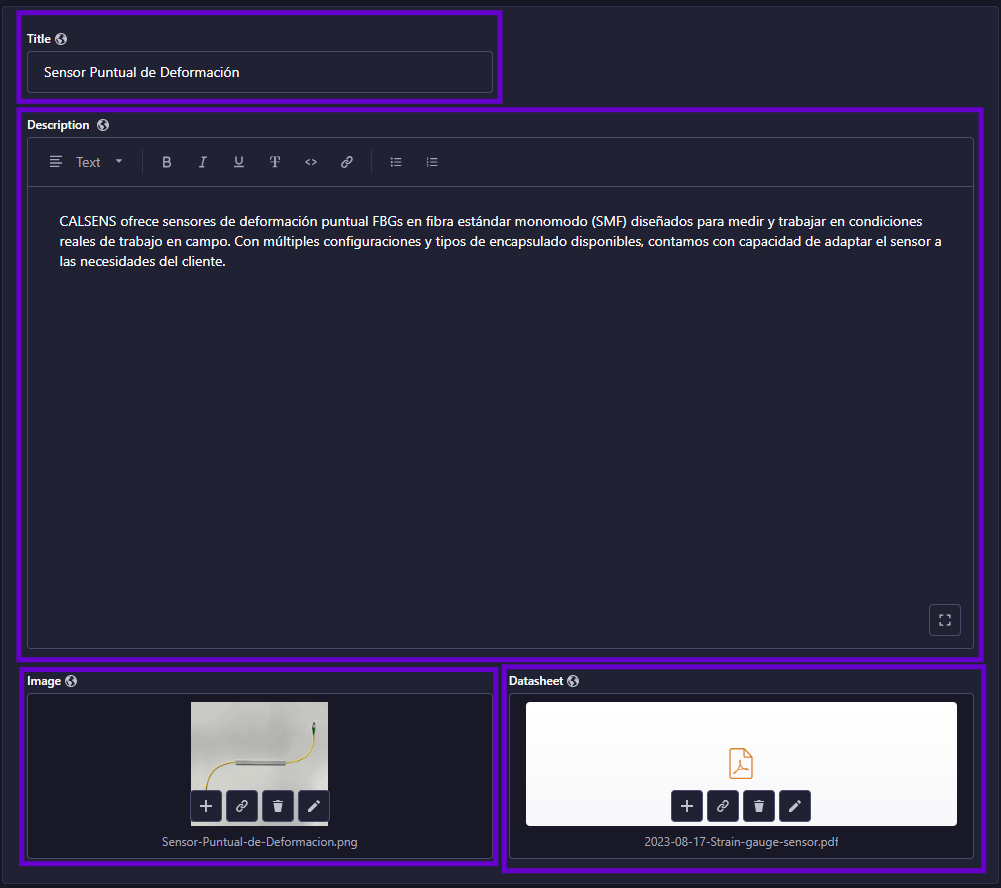The height and width of the screenshot is (888, 1001).
Task: Add a new image with plus button
Action: click(206, 806)
